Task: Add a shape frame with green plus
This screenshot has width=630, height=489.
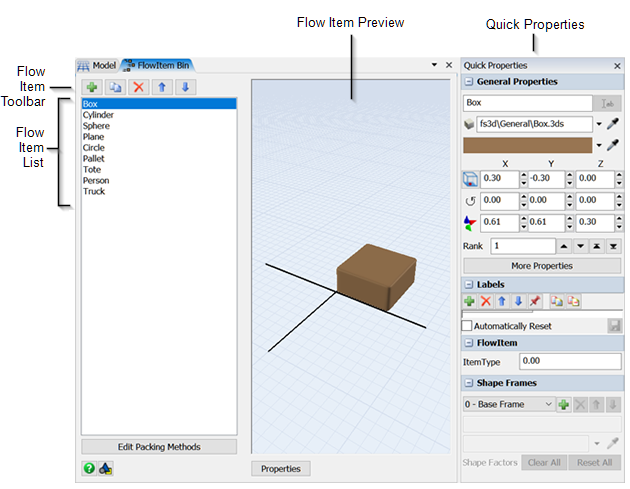Action: [x=564, y=404]
